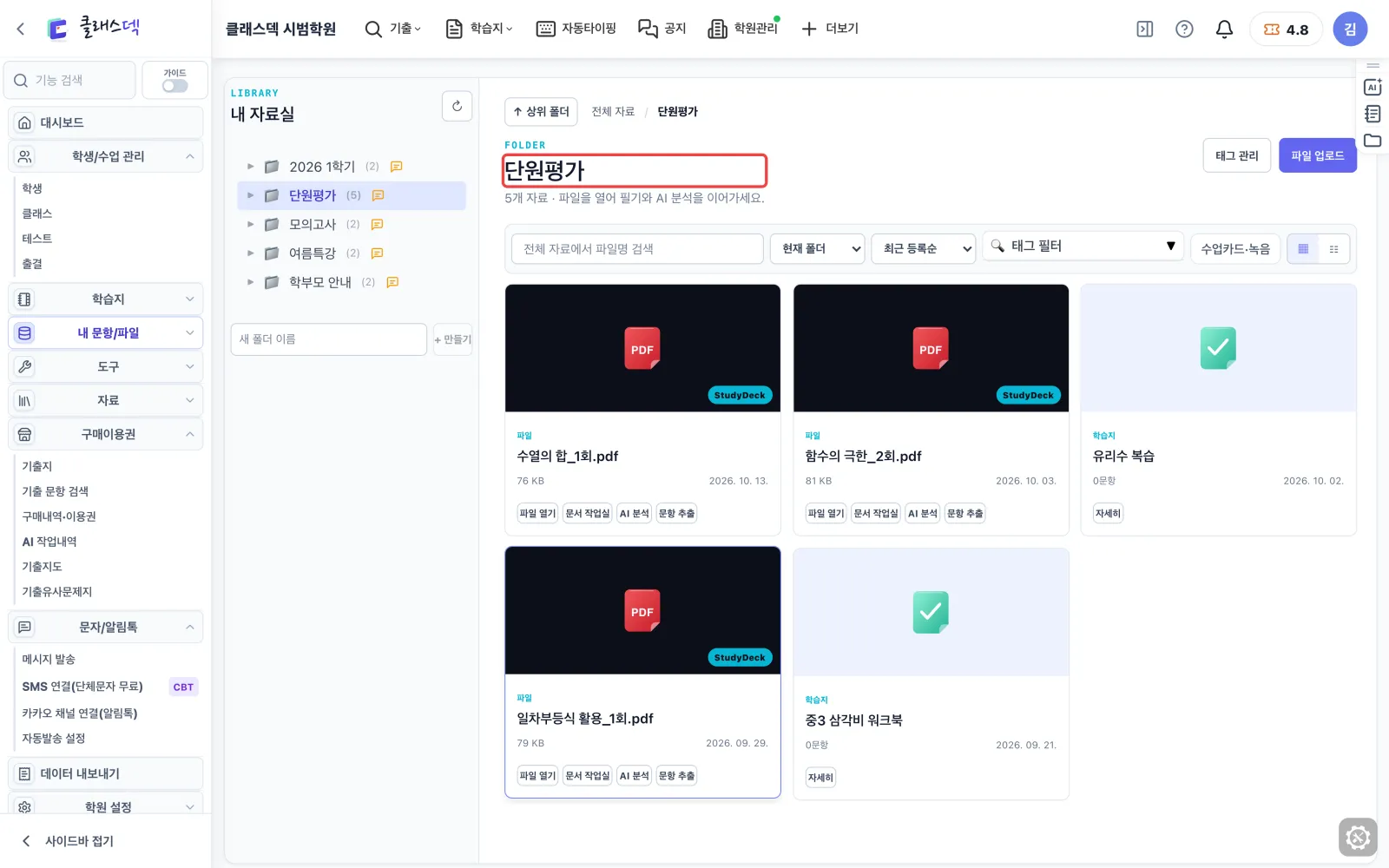The image size is (1389, 868).
Task: Switch to grid view
Action: tap(1303, 249)
